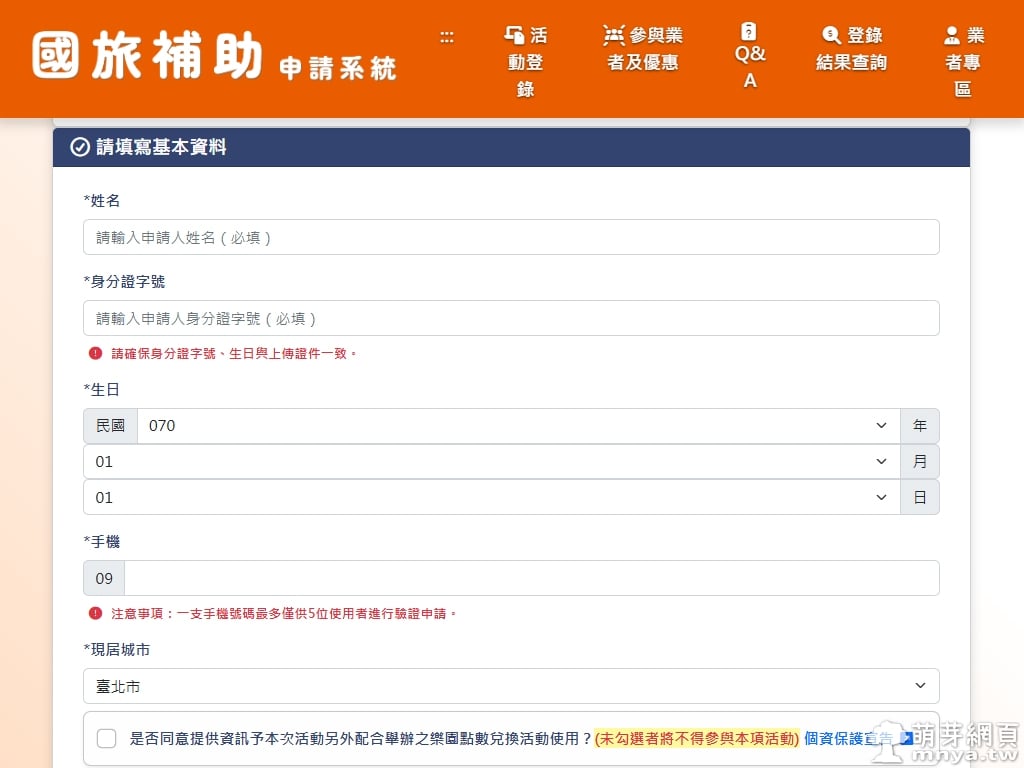This screenshot has height=768, width=1024.
Task: Open the 參與業者及優惠 navigation item
Action: [x=643, y=48]
